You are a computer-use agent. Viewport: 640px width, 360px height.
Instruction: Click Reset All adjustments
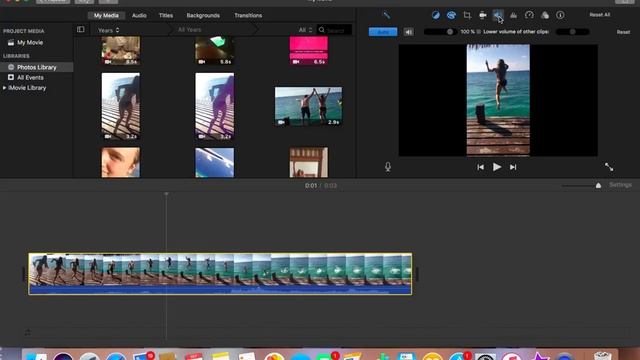click(x=600, y=15)
